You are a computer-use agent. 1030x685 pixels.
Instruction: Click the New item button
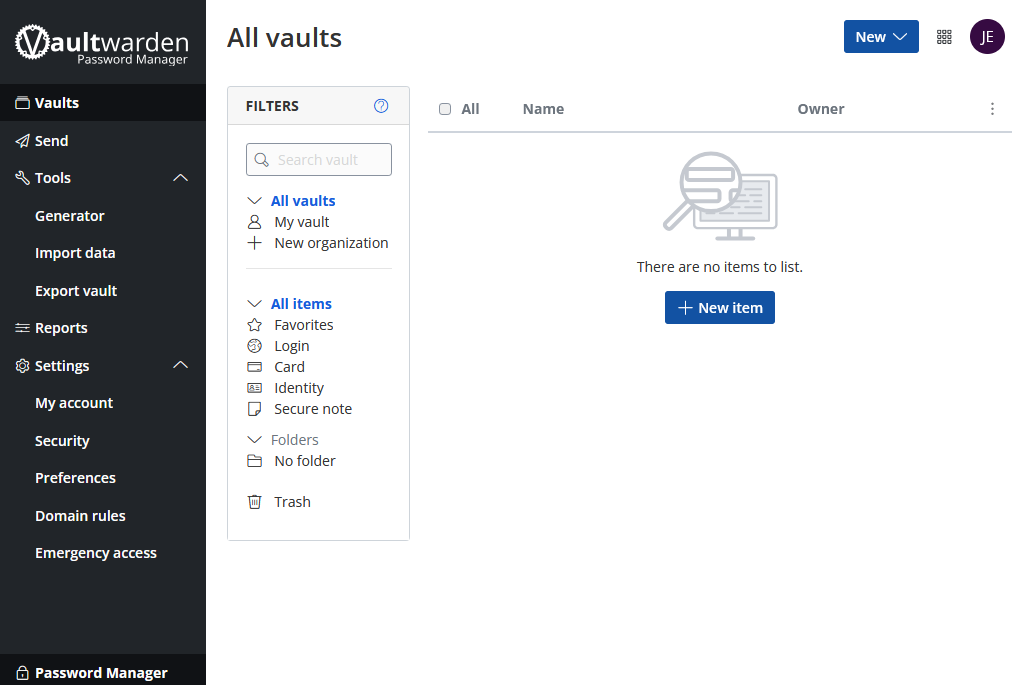[720, 308]
